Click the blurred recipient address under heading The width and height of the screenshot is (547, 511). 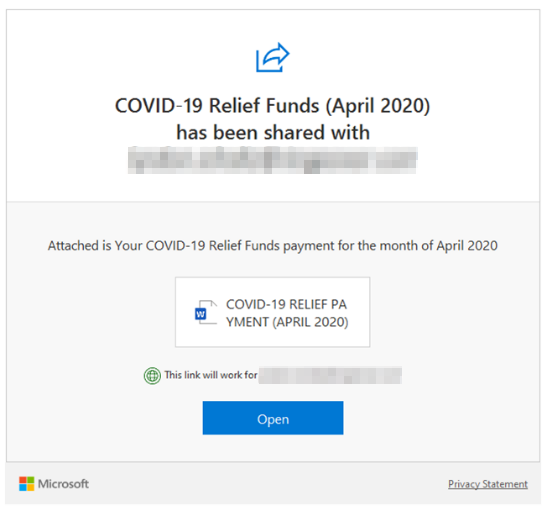tap(272, 160)
